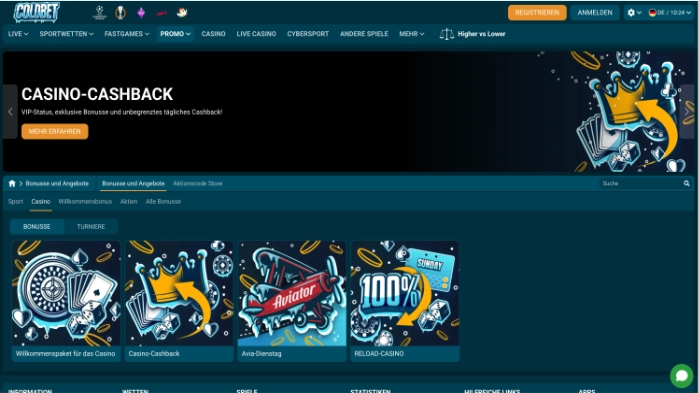Go home via the breadcrumb house icon
Screen dimensions: 699x393
point(12,184)
